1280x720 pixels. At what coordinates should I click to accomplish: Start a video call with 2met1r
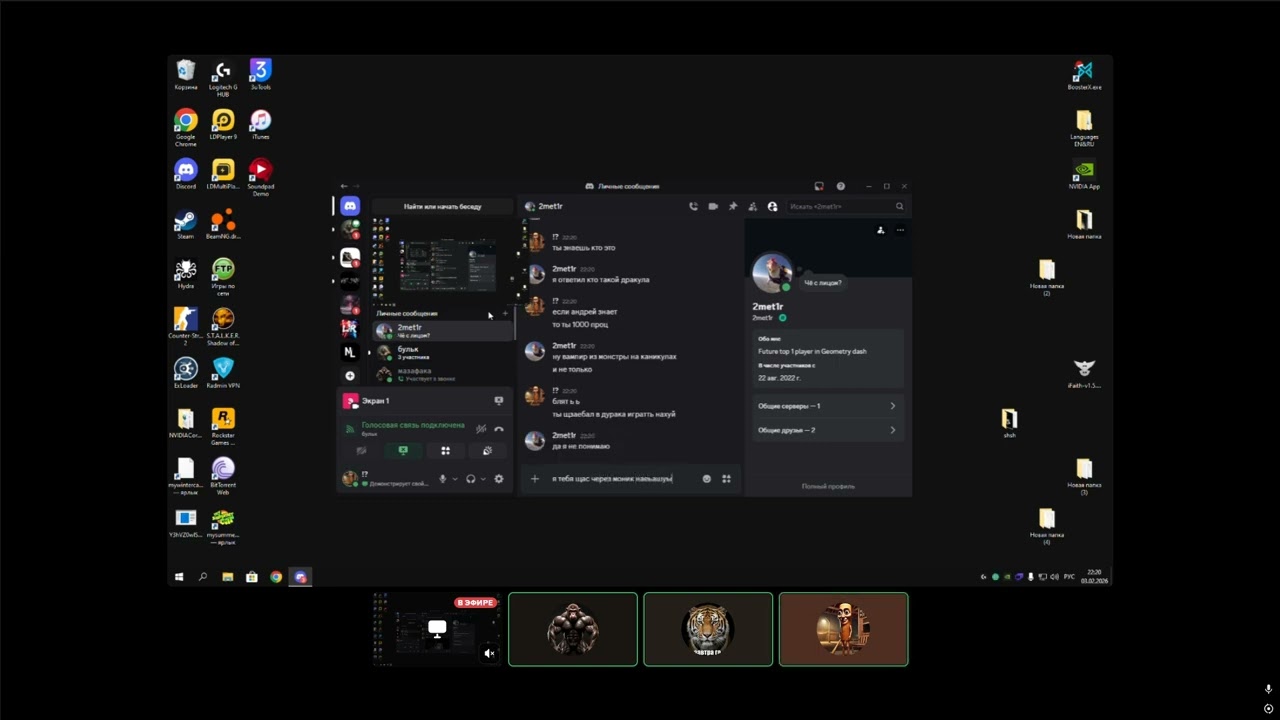coord(713,207)
